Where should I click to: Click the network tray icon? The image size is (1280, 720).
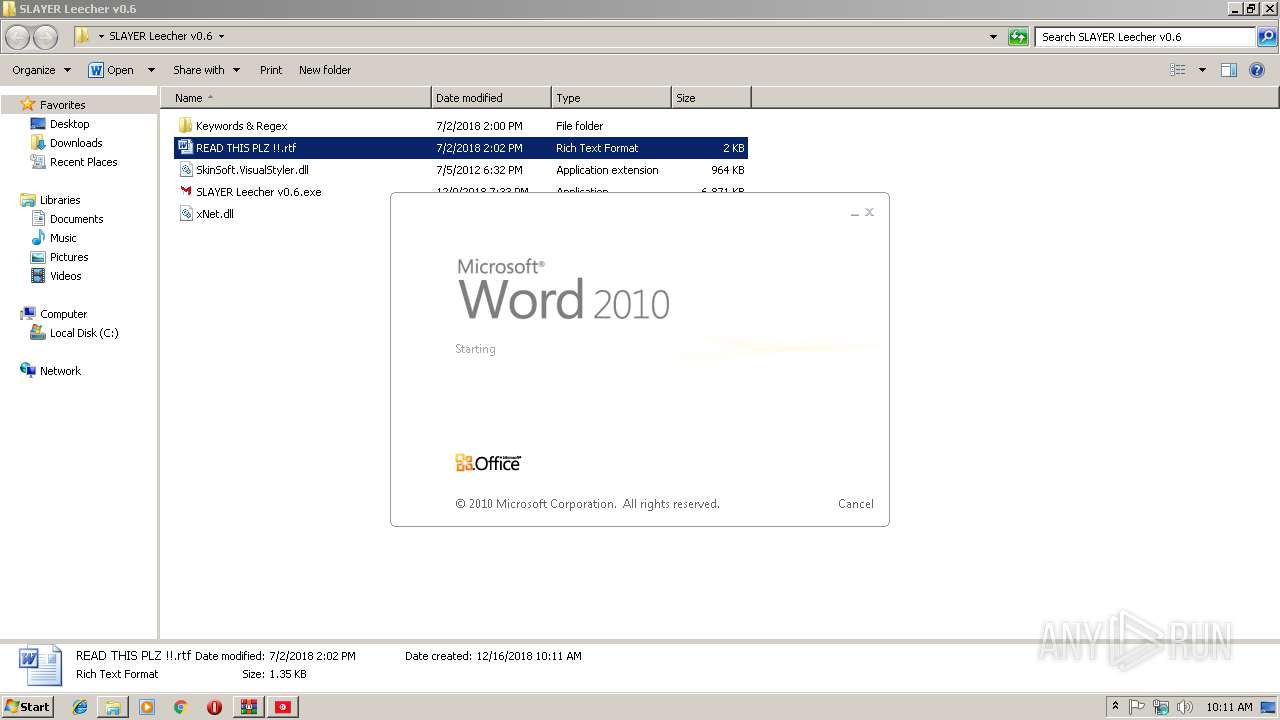coord(1161,707)
